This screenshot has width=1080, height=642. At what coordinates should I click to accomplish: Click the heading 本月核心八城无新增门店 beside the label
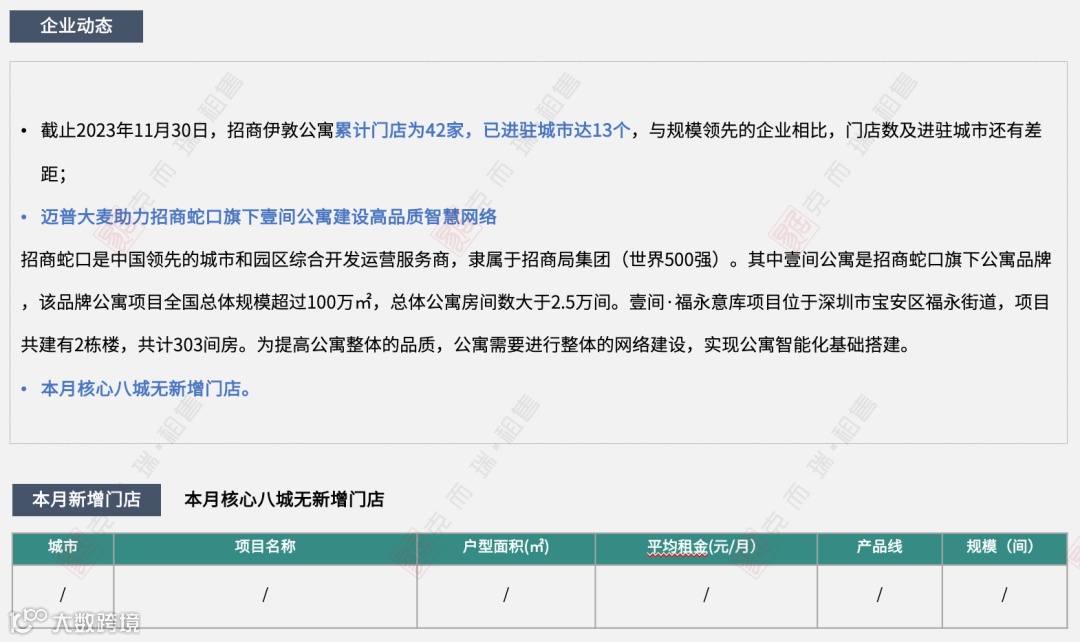click(x=284, y=499)
